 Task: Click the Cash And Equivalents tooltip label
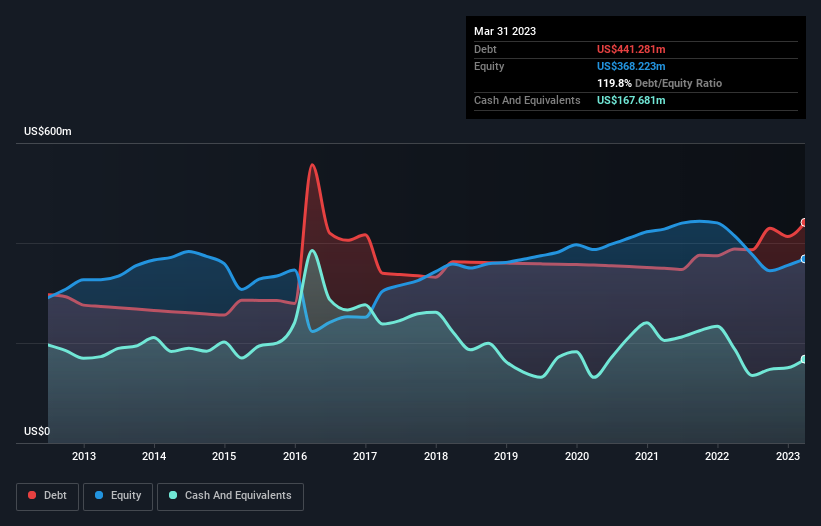[x=527, y=100]
